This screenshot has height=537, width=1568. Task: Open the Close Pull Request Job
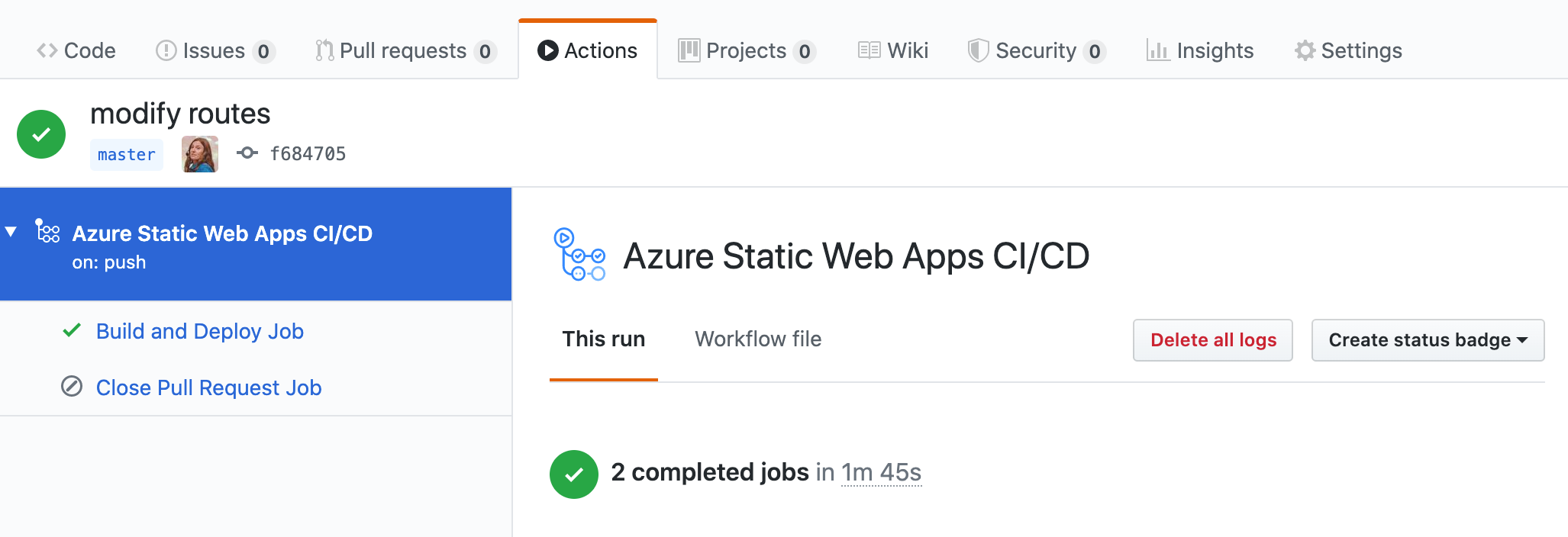click(209, 387)
